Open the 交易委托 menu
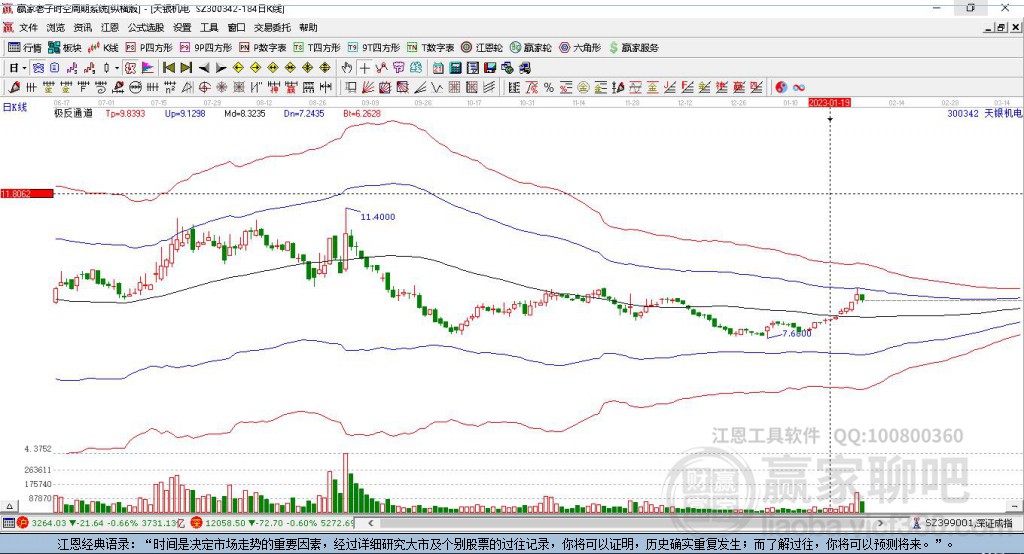This screenshot has width=1024, height=554. pyautogui.click(x=272, y=27)
